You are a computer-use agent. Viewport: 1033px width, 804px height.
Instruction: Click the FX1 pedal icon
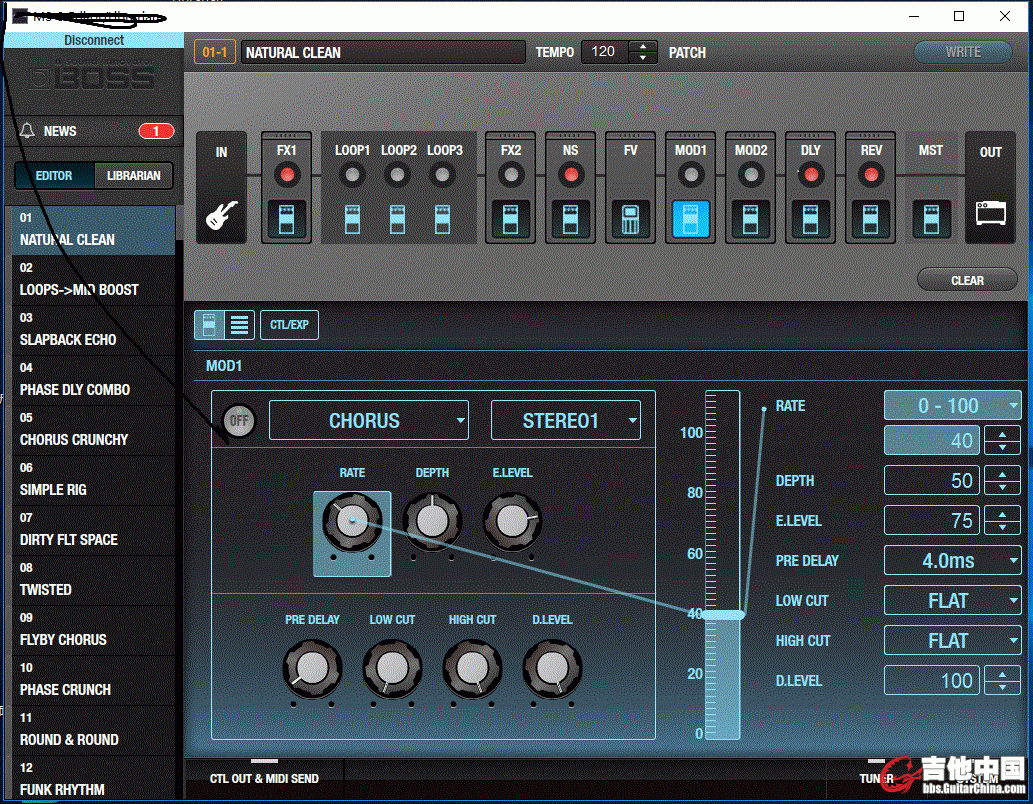pos(287,219)
